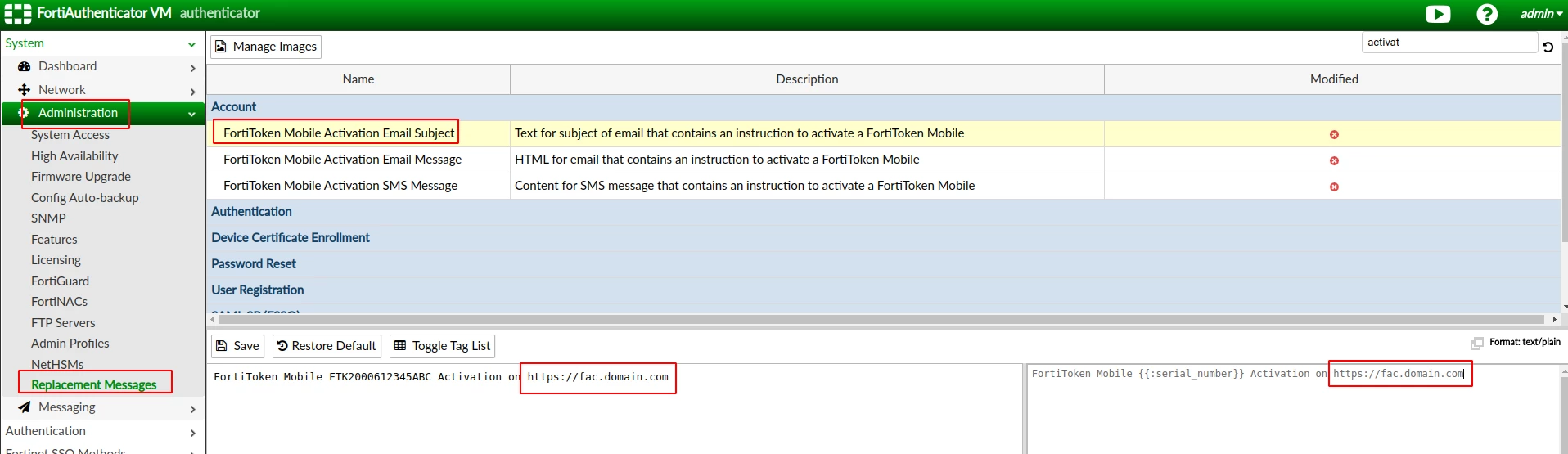Click modified status icon for SMS Message row
The image size is (1568, 454).
[1334, 187]
